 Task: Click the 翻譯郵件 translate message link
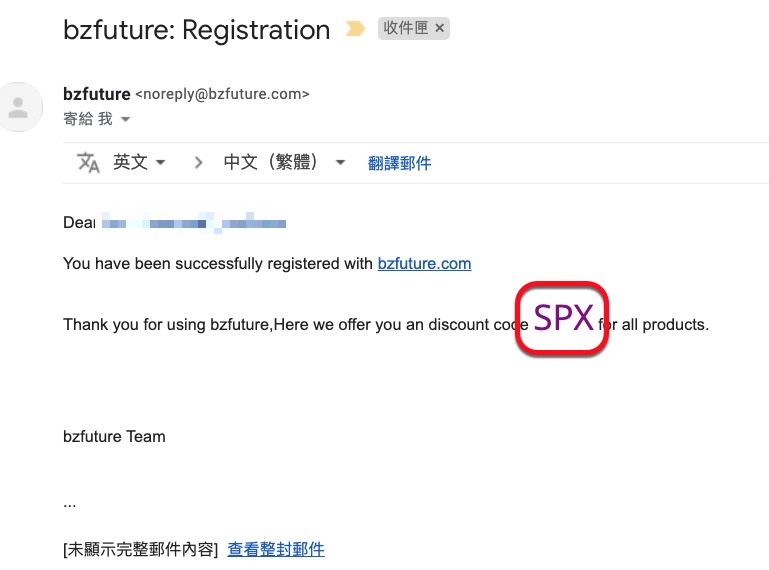tap(399, 164)
